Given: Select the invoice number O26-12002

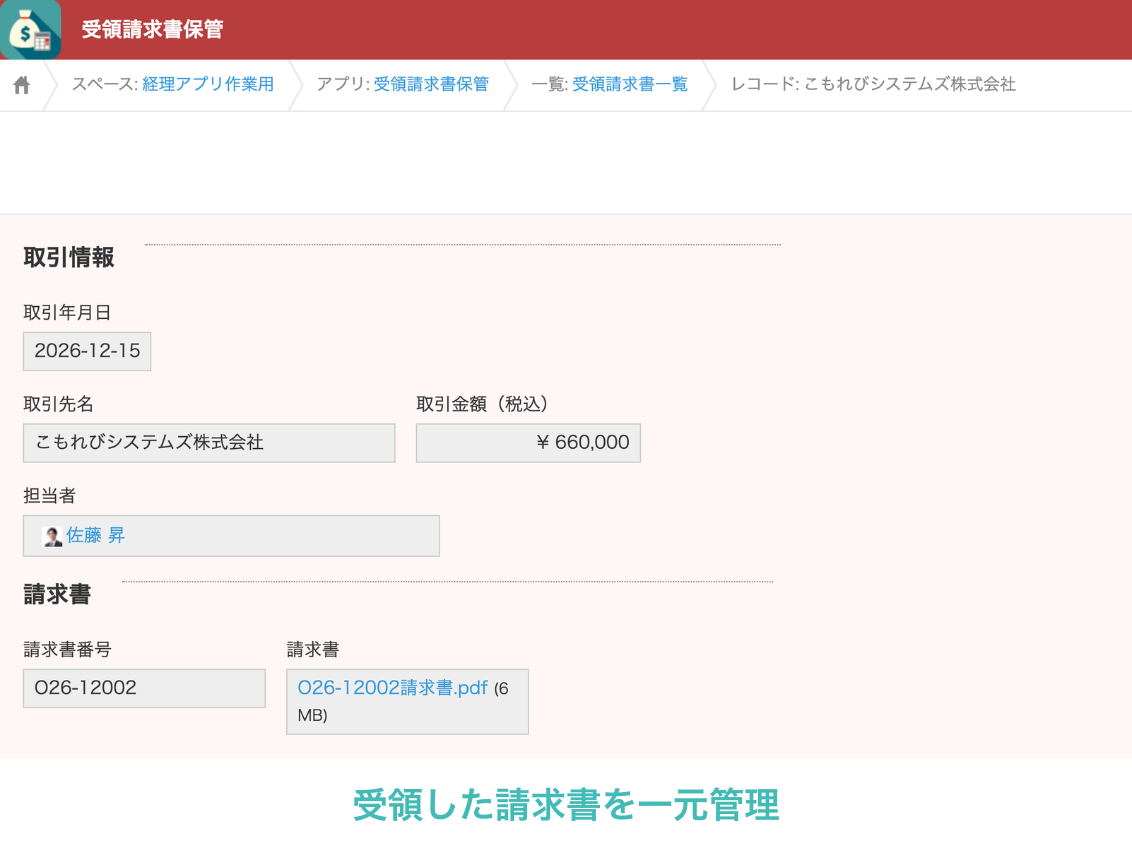Looking at the screenshot, I should click(144, 688).
